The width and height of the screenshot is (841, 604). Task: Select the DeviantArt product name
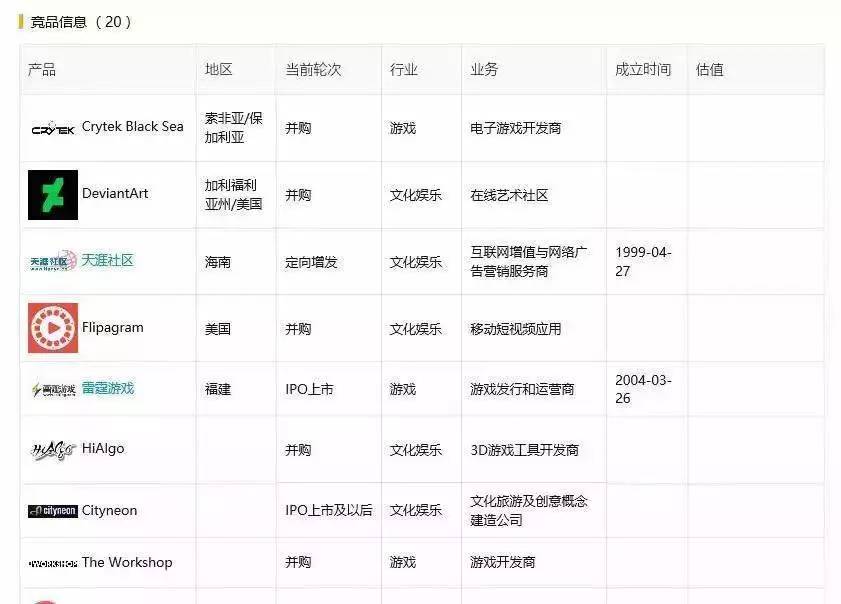pos(115,194)
